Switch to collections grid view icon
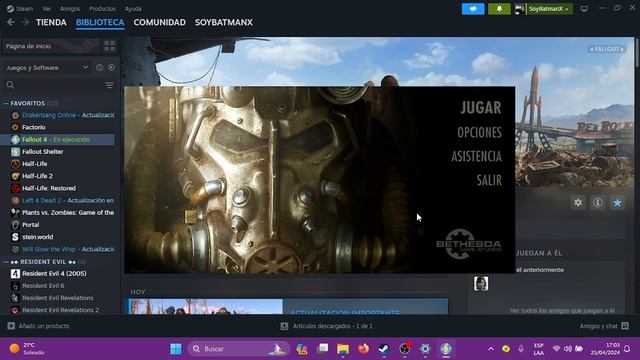The height and width of the screenshot is (360, 640). (x=109, y=46)
